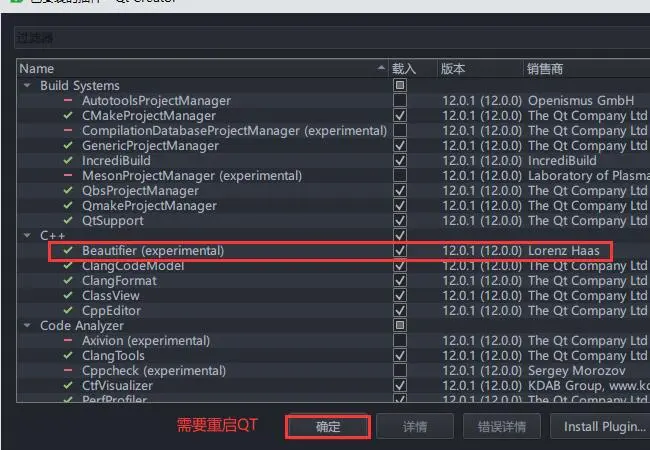The image size is (650, 450).
Task: Click the 过滤器 filter input field
Action: click(330, 38)
